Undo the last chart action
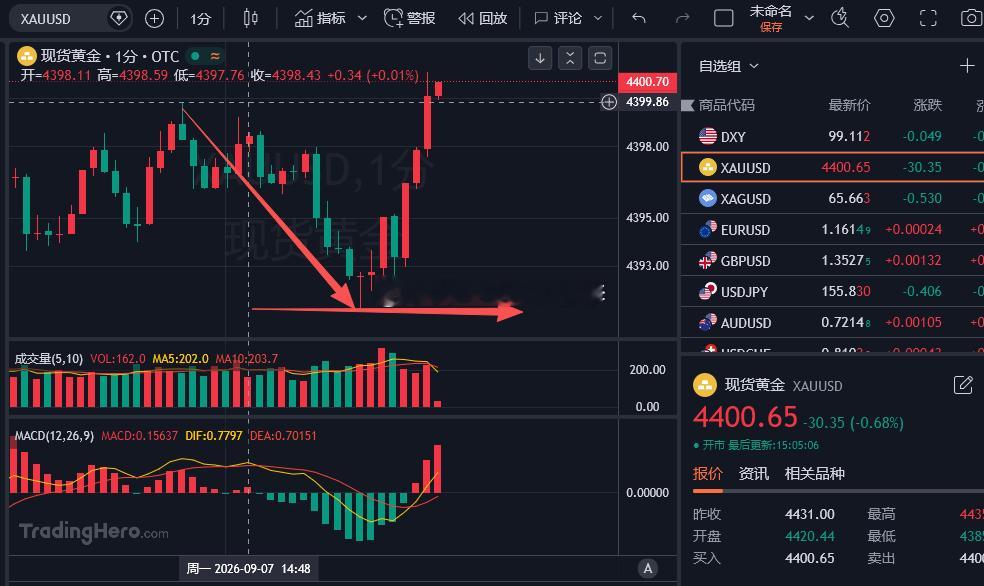Image resolution: width=984 pixels, height=586 pixels. (639, 19)
